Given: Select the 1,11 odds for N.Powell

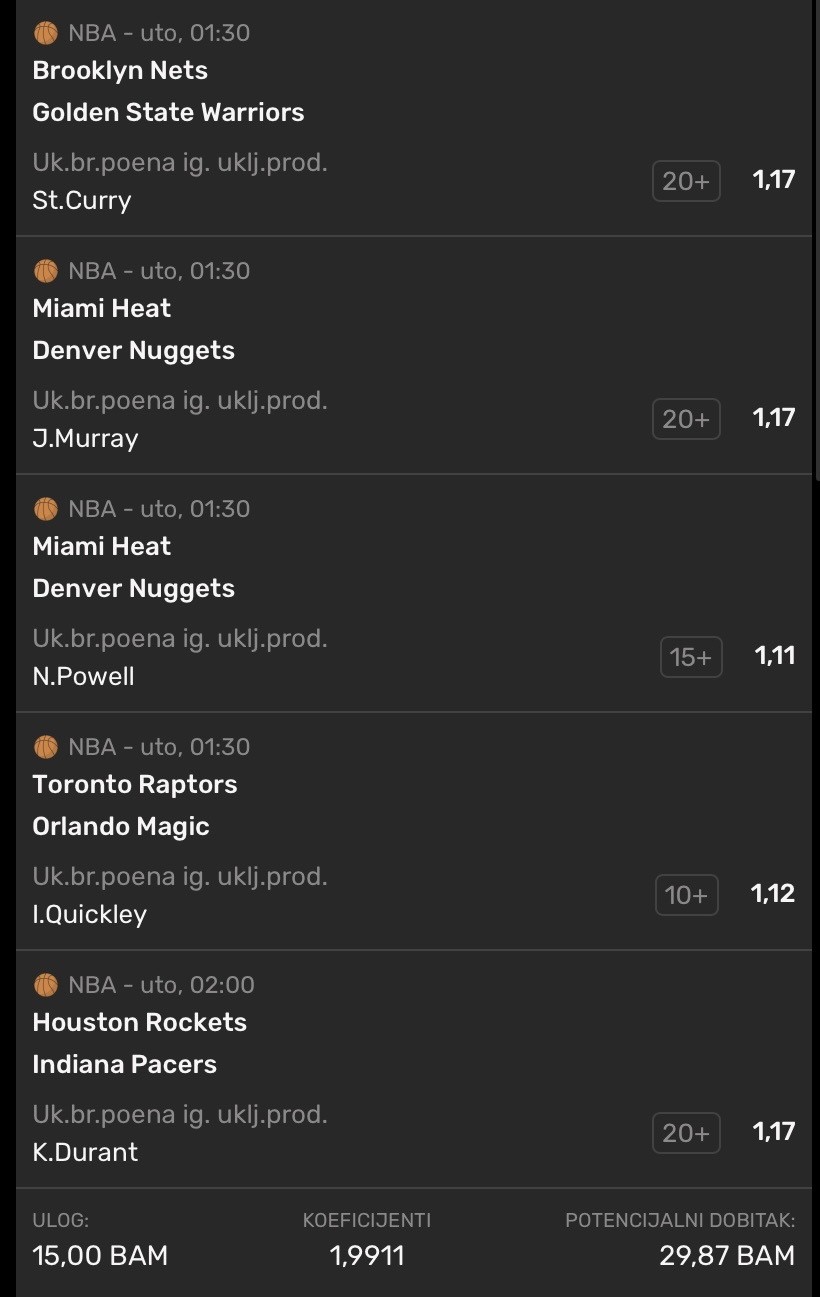Looking at the screenshot, I should pos(775,656).
